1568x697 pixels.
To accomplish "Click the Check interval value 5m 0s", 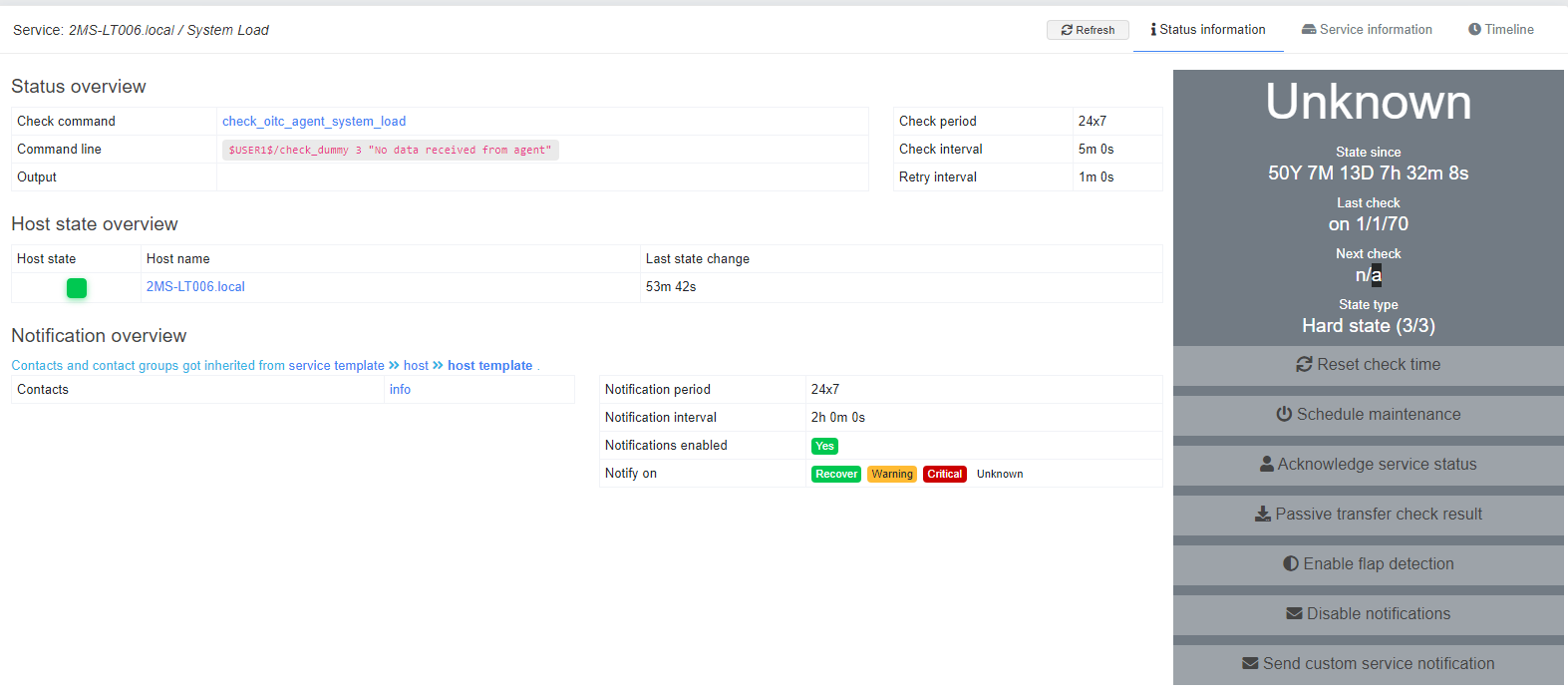I will pyautogui.click(x=1097, y=150).
